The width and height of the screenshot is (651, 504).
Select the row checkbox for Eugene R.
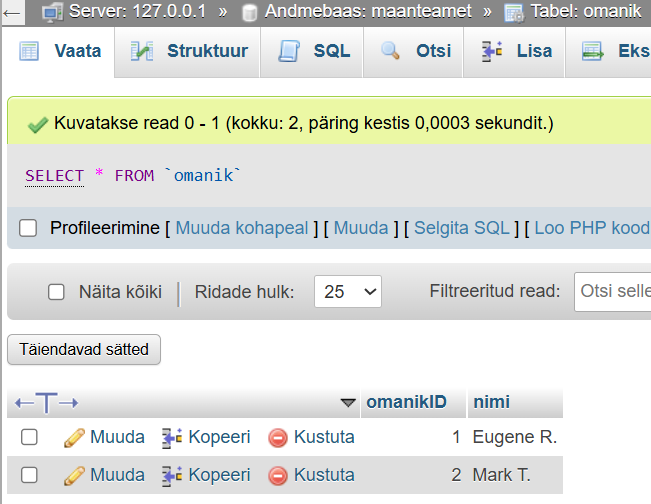[x=30, y=437]
